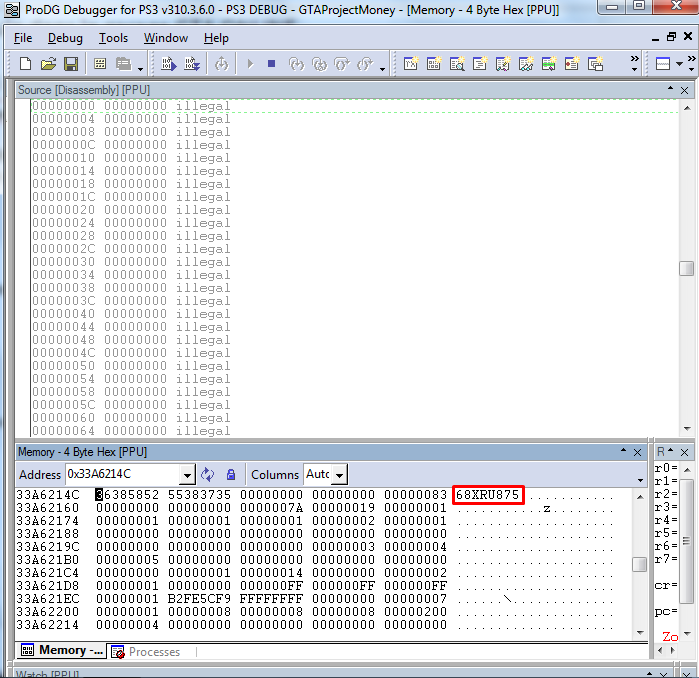
Task: Click memory row address 33A62200
Action: [x=48, y=612]
